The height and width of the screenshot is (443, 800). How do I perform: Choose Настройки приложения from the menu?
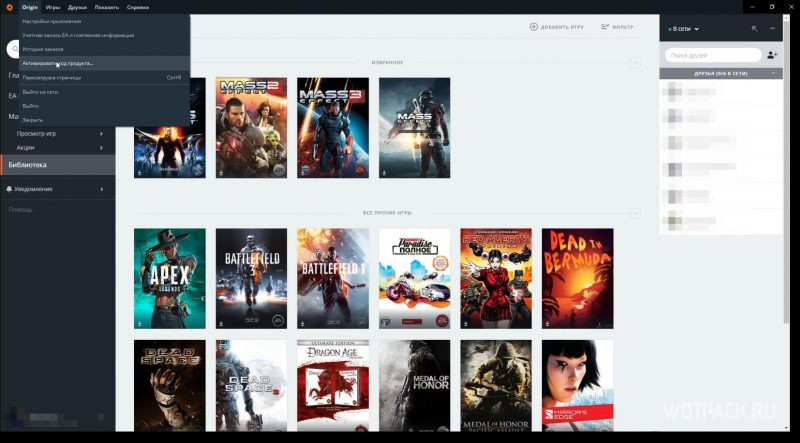tap(105, 21)
